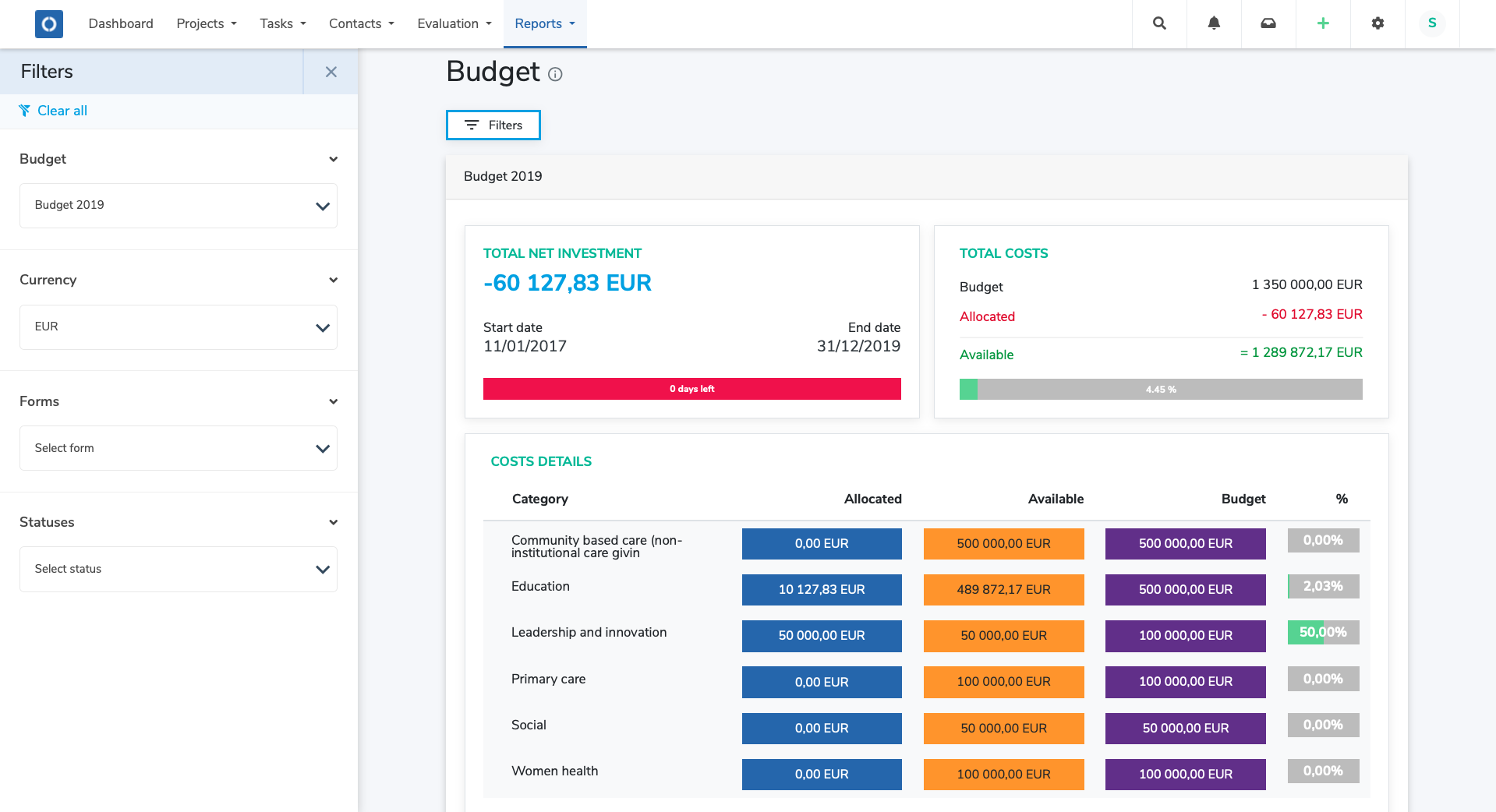View Budget info via the info icon
This screenshot has width=1496, height=812.
[x=555, y=76]
